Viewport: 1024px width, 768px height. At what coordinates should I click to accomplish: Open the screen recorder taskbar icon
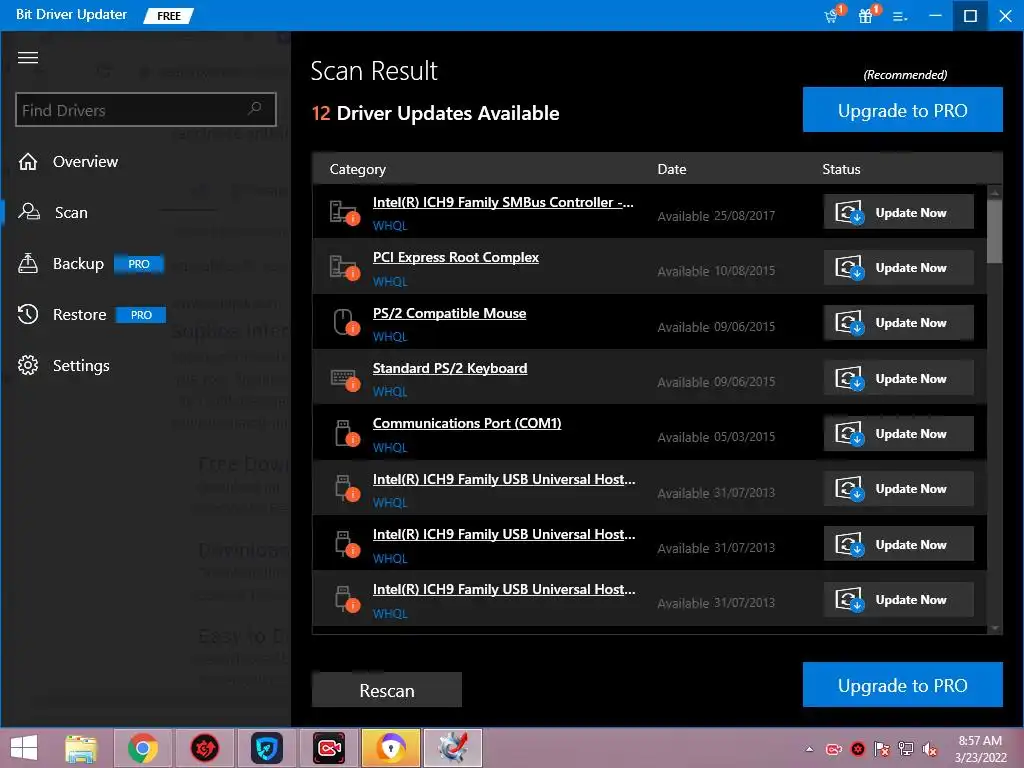(x=328, y=748)
